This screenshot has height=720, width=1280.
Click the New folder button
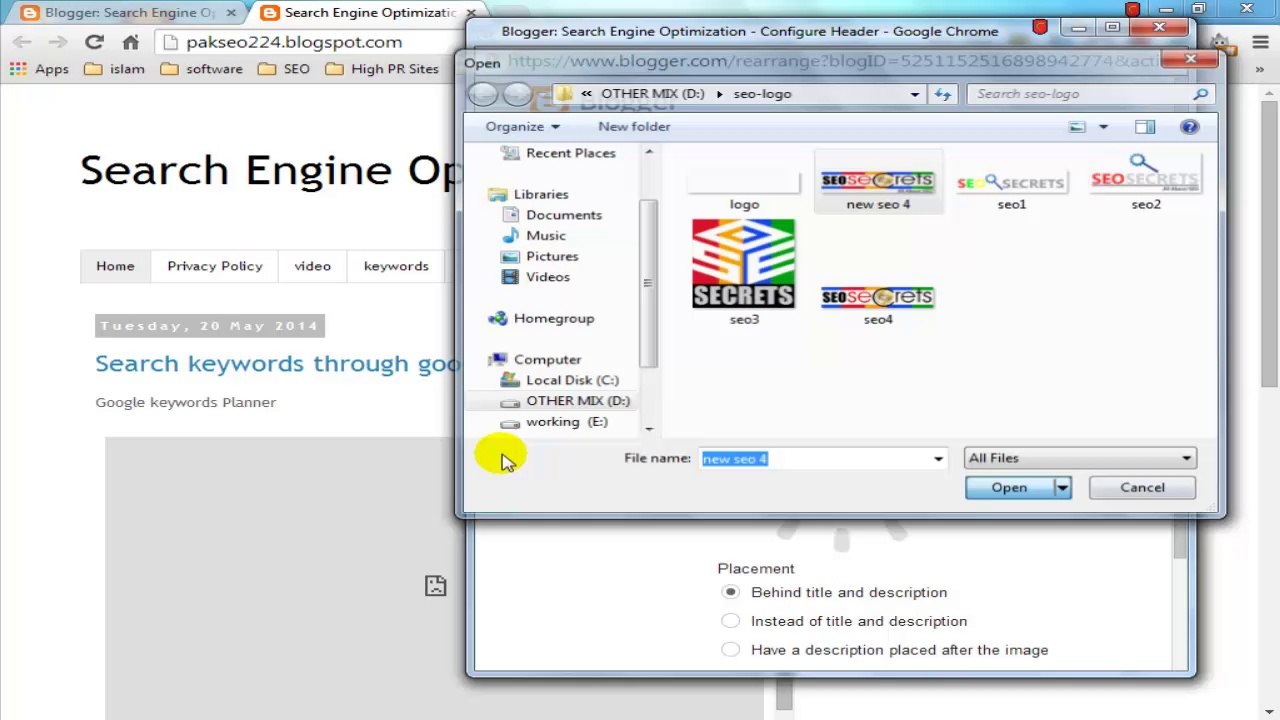point(634,127)
